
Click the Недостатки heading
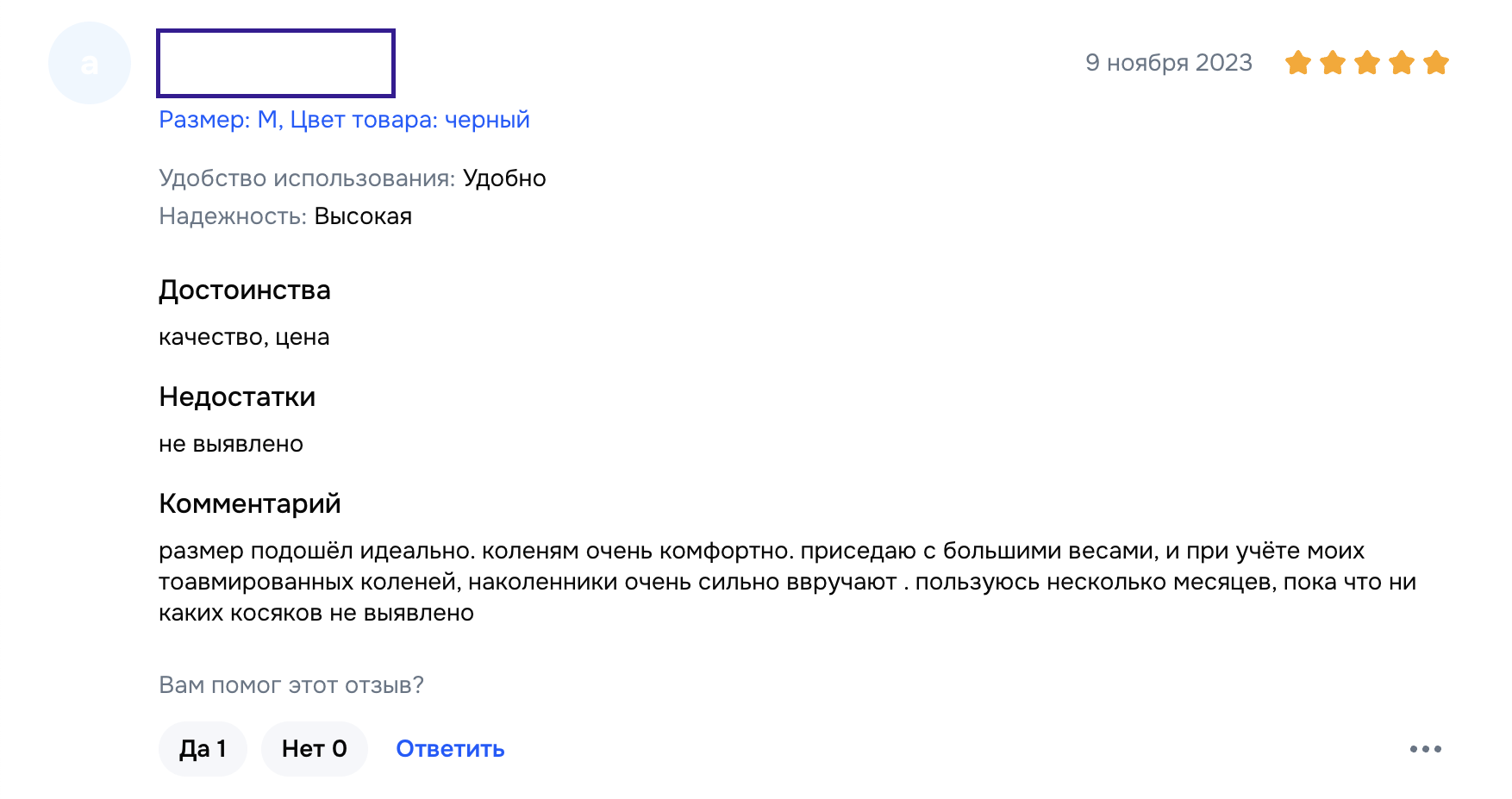237,397
